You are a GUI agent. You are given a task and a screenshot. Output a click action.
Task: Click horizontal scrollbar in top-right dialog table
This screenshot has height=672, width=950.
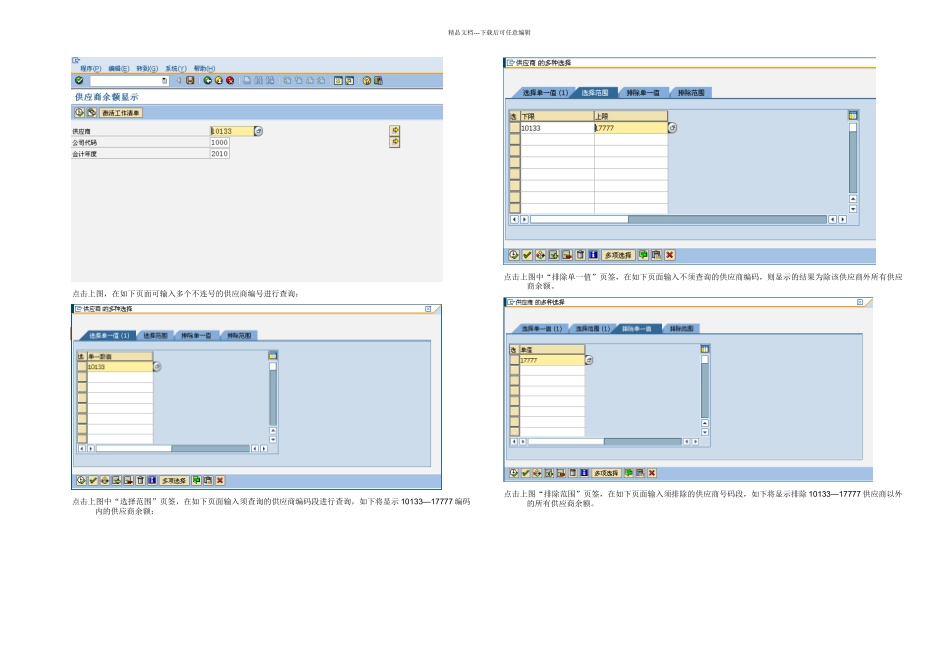tap(678, 219)
